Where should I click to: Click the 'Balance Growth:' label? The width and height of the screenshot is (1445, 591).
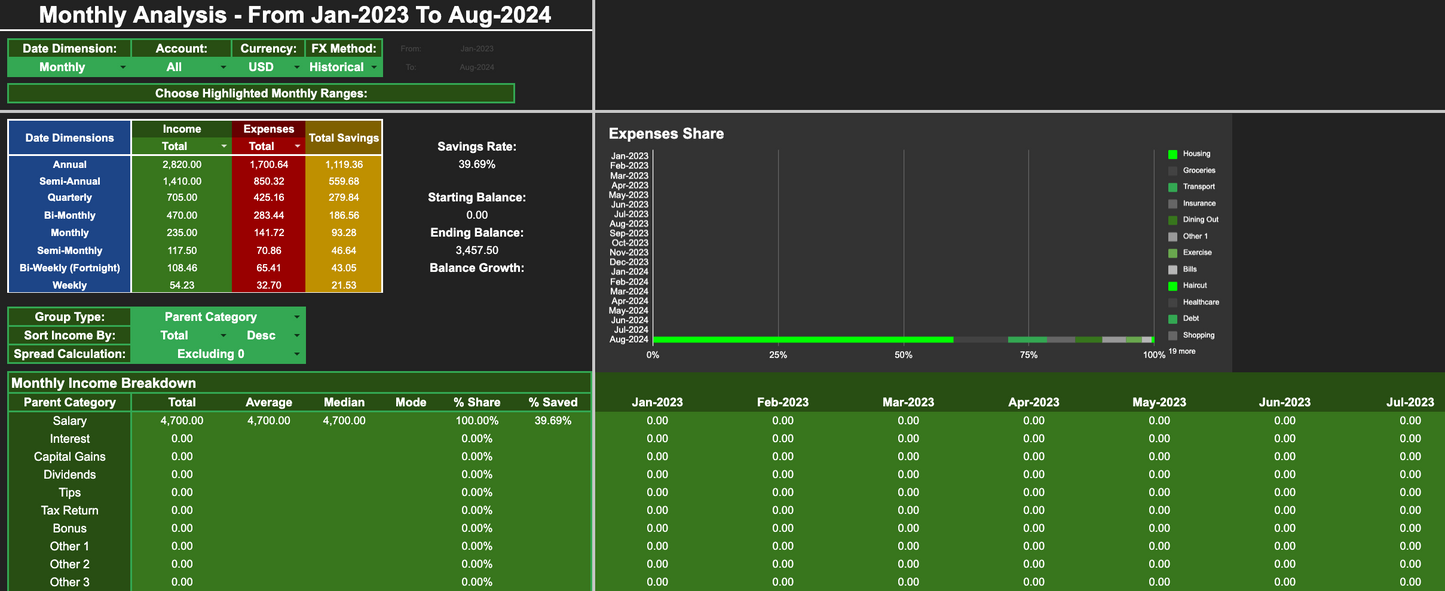click(477, 268)
